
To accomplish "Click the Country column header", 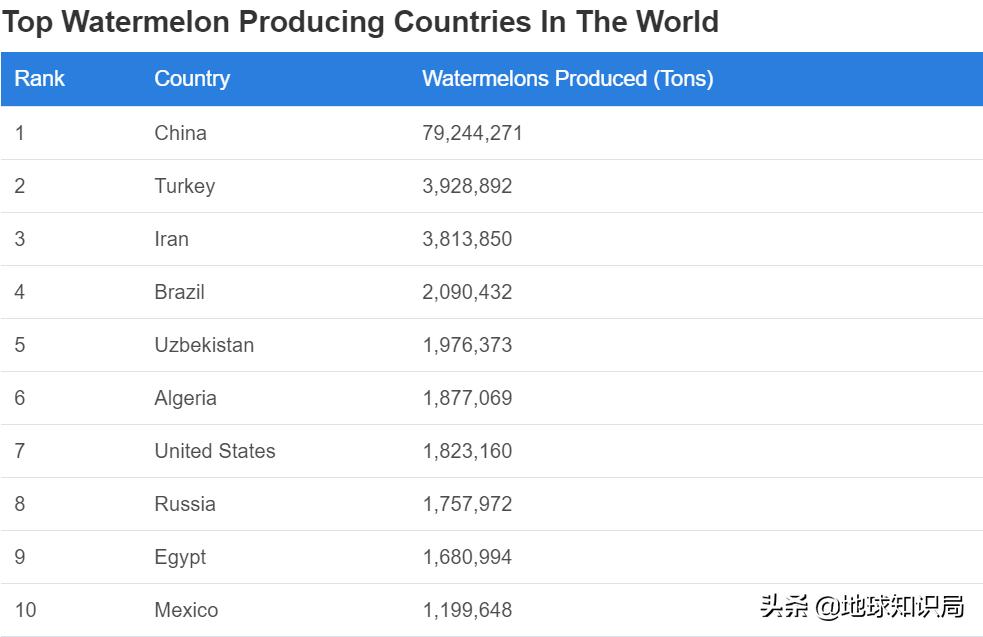I will pos(192,79).
